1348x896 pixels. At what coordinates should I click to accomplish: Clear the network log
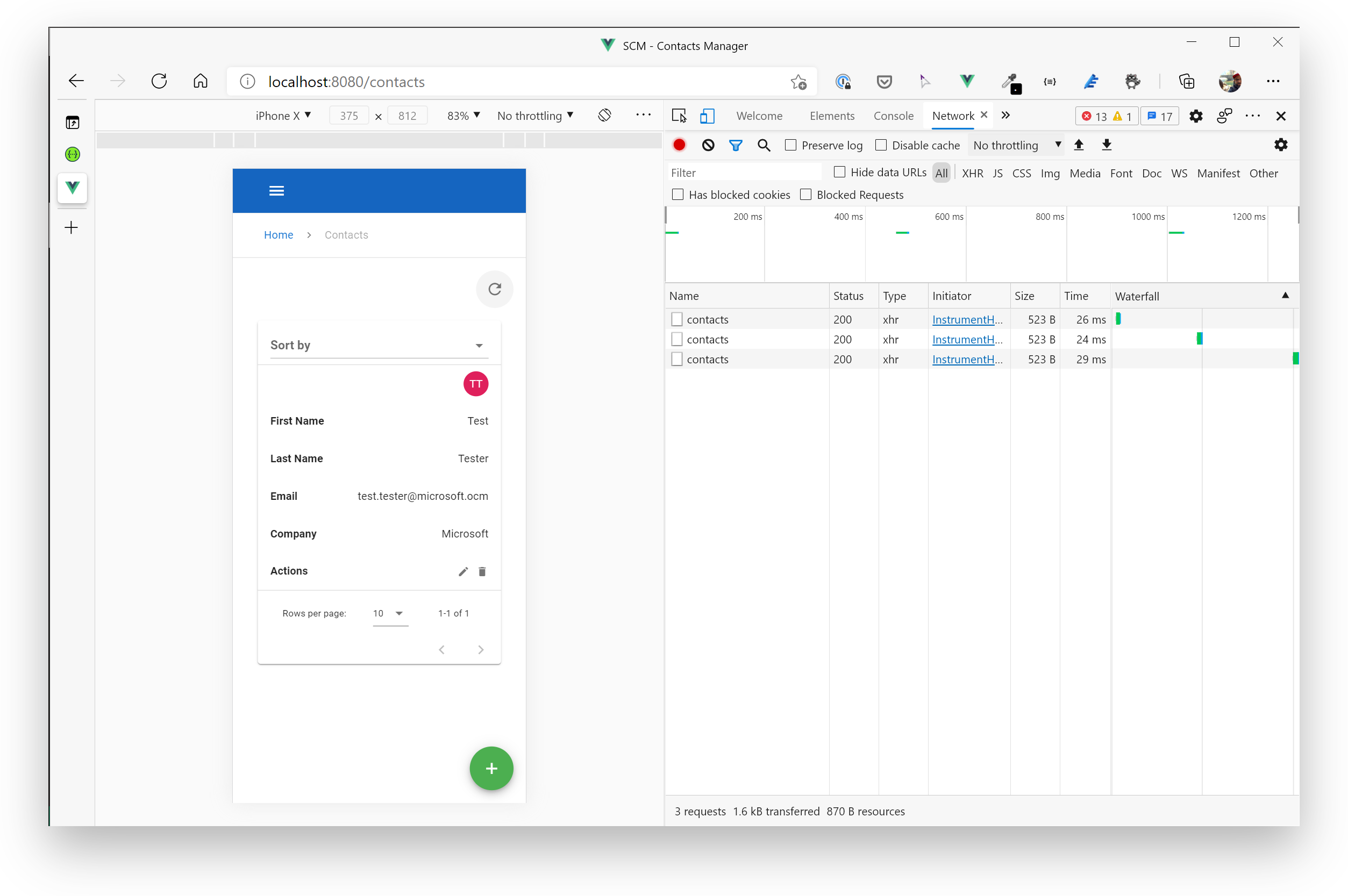(708, 145)
